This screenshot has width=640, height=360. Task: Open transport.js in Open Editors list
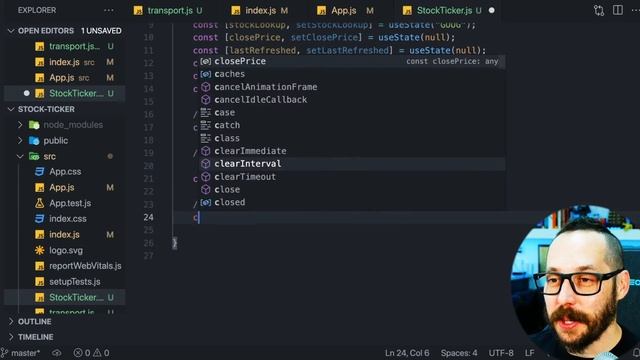(64, 46)
